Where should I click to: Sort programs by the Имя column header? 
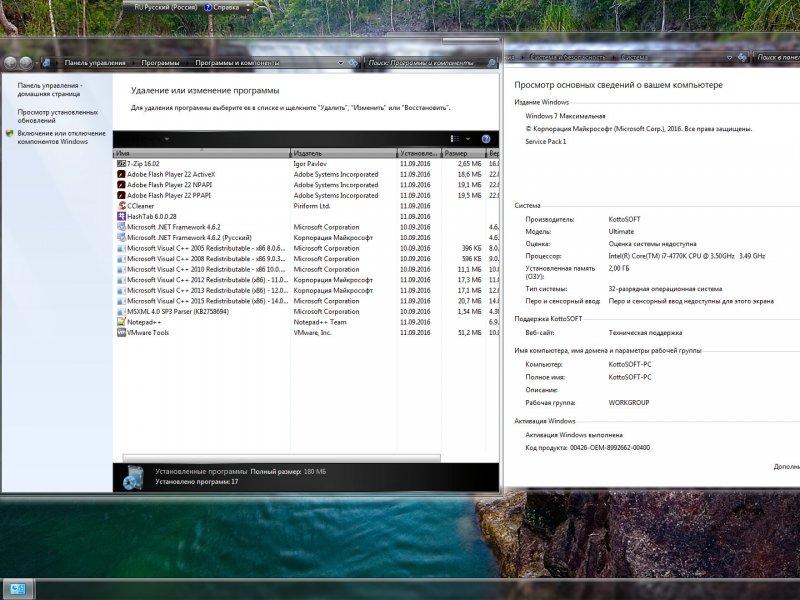point(202,153)
